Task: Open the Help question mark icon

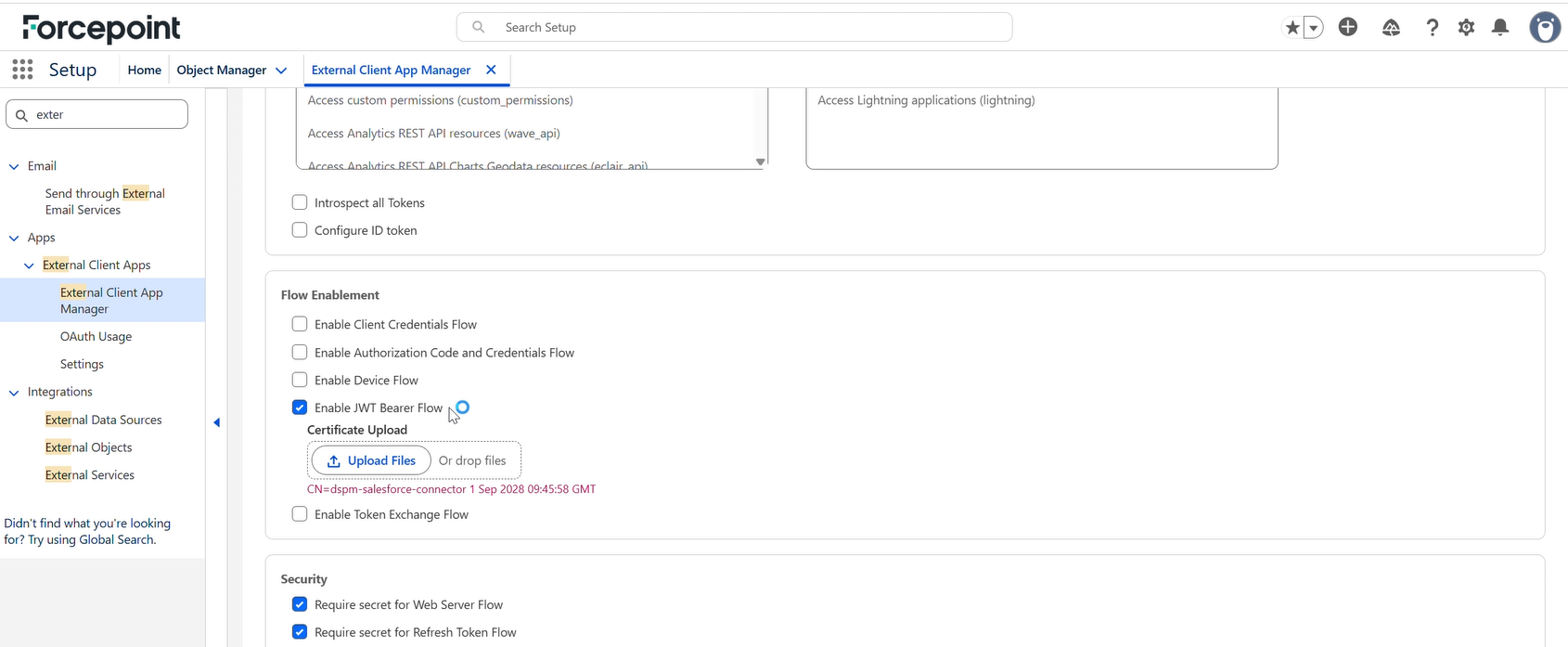Action: click(x=1433, y=28)
